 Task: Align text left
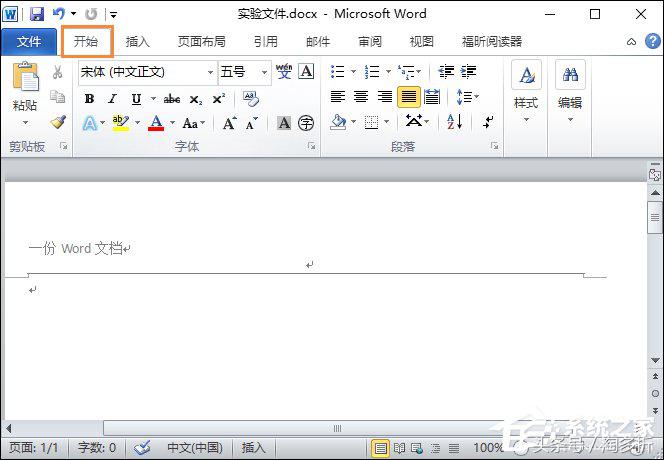(338, 97)
